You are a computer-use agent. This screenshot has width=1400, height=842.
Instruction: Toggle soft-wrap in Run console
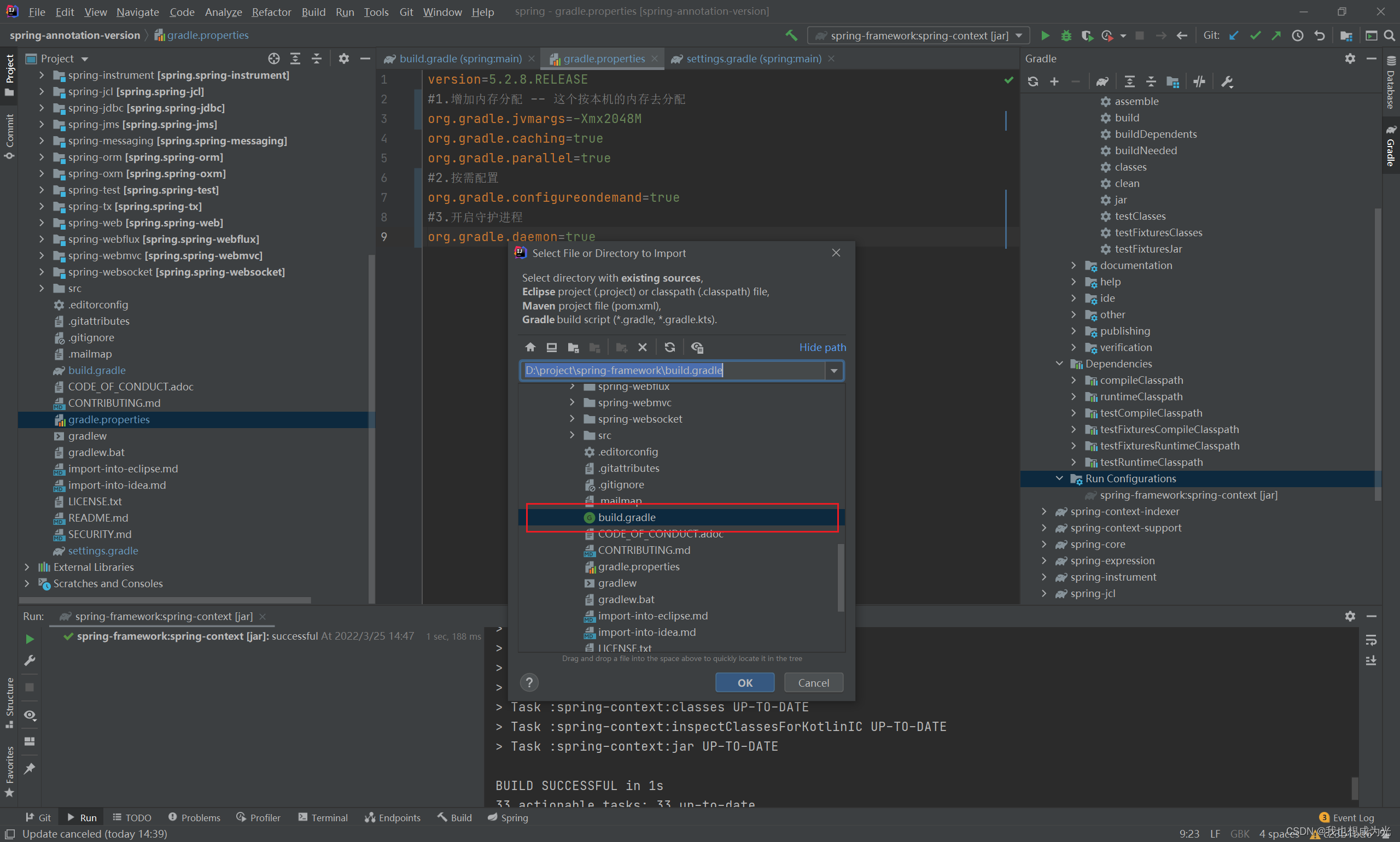(x=1370, y=641)
